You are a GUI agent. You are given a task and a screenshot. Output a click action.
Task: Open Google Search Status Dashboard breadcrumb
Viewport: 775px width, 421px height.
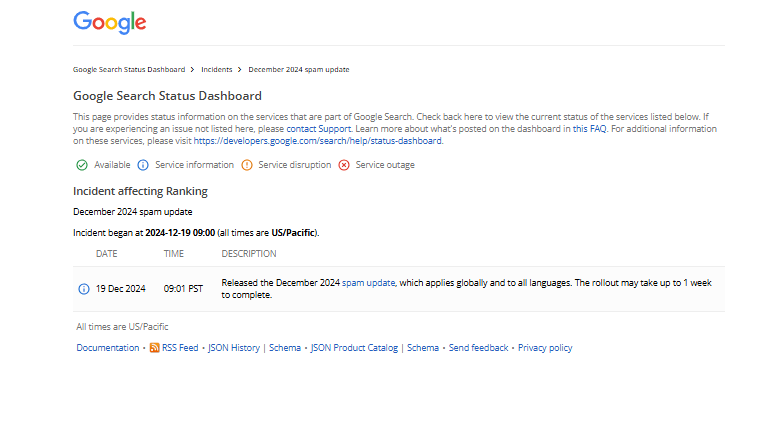129,70
